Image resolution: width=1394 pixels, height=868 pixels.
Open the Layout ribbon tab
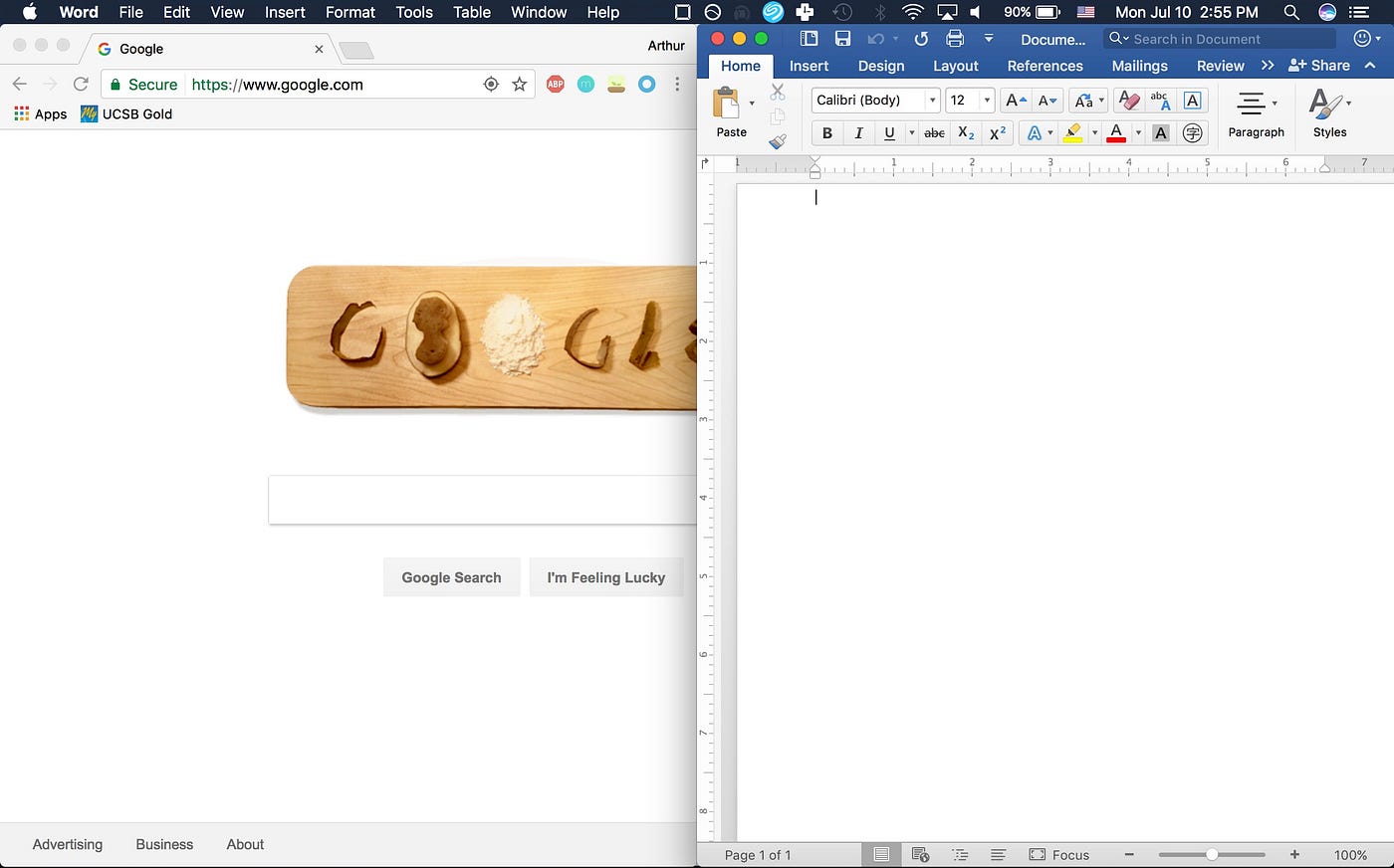point(956,66)
